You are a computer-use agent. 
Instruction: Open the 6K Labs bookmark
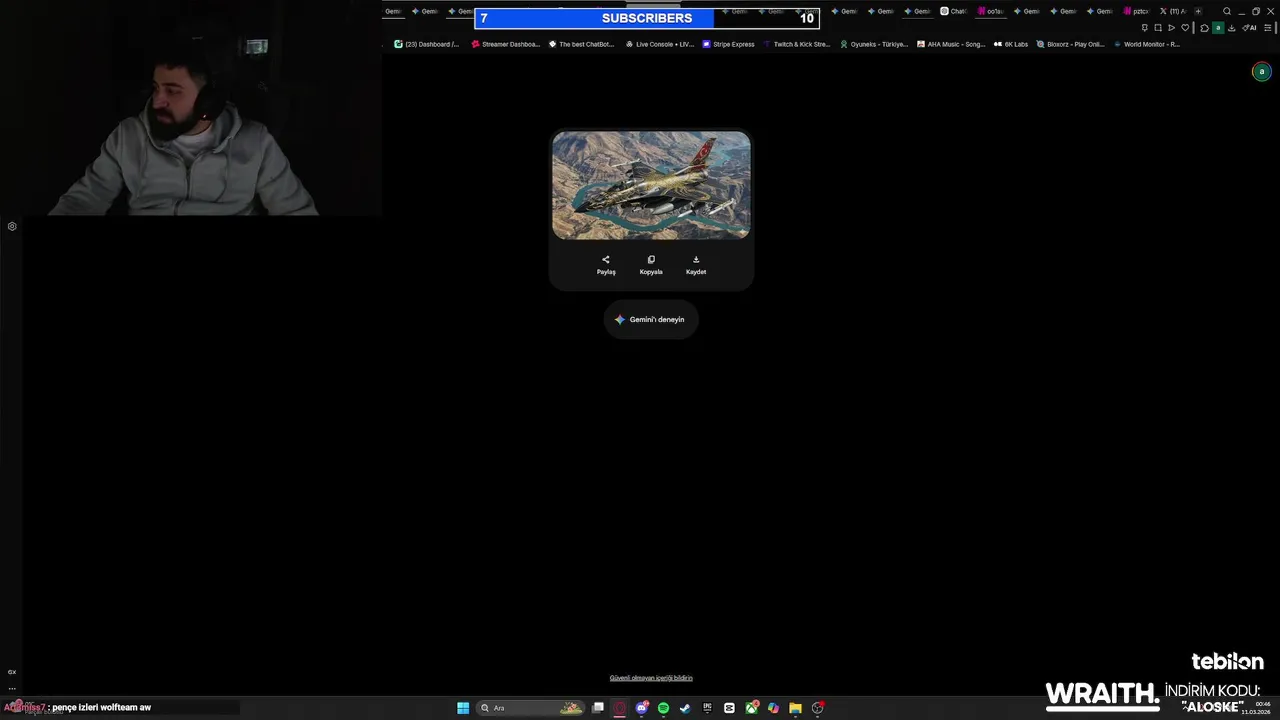pyautogui.click(x=1011, y=44)
